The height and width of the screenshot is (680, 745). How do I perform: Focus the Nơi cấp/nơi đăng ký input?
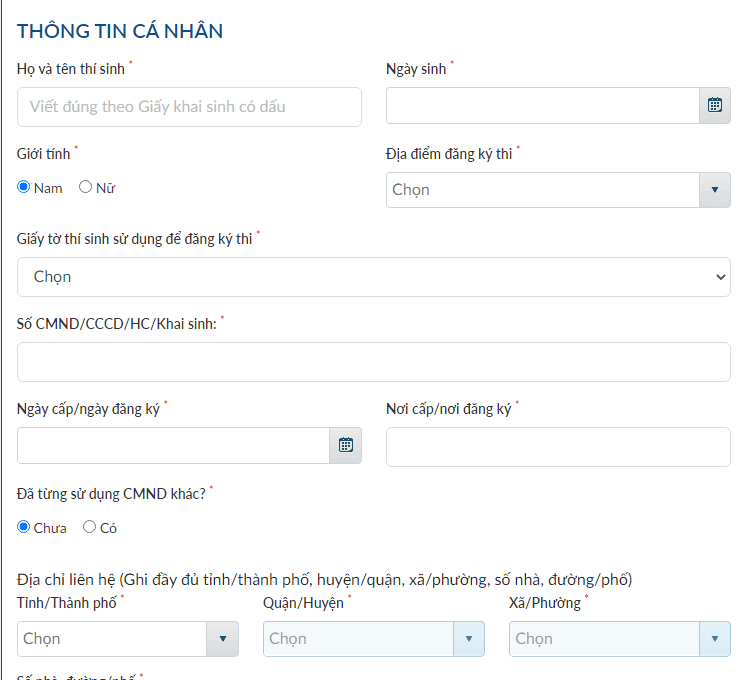558,447
